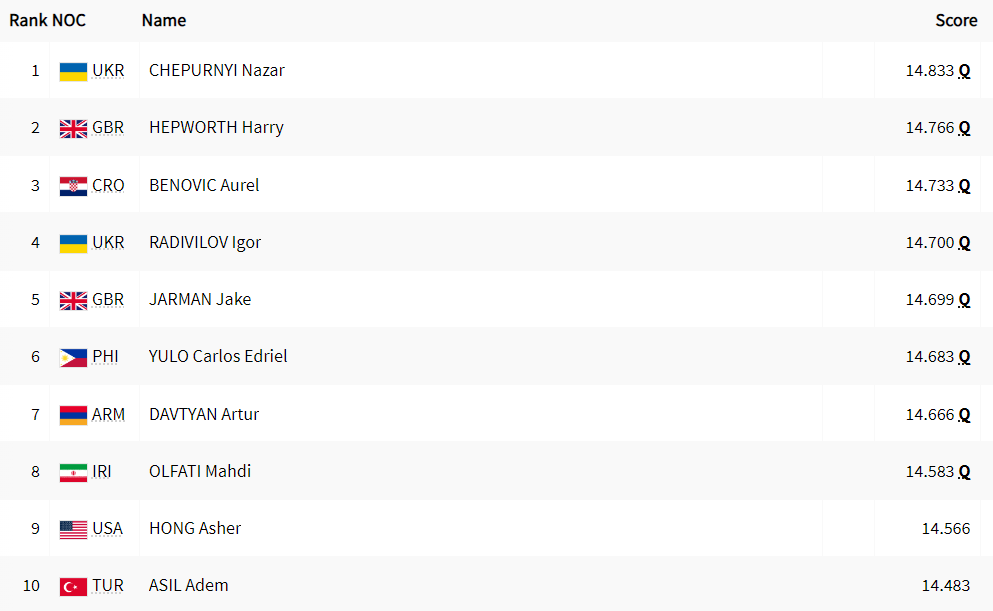Click the Rank column header
Image resolution: width=993 pixels, height=611 pixels.
click(x=28, y=20)
